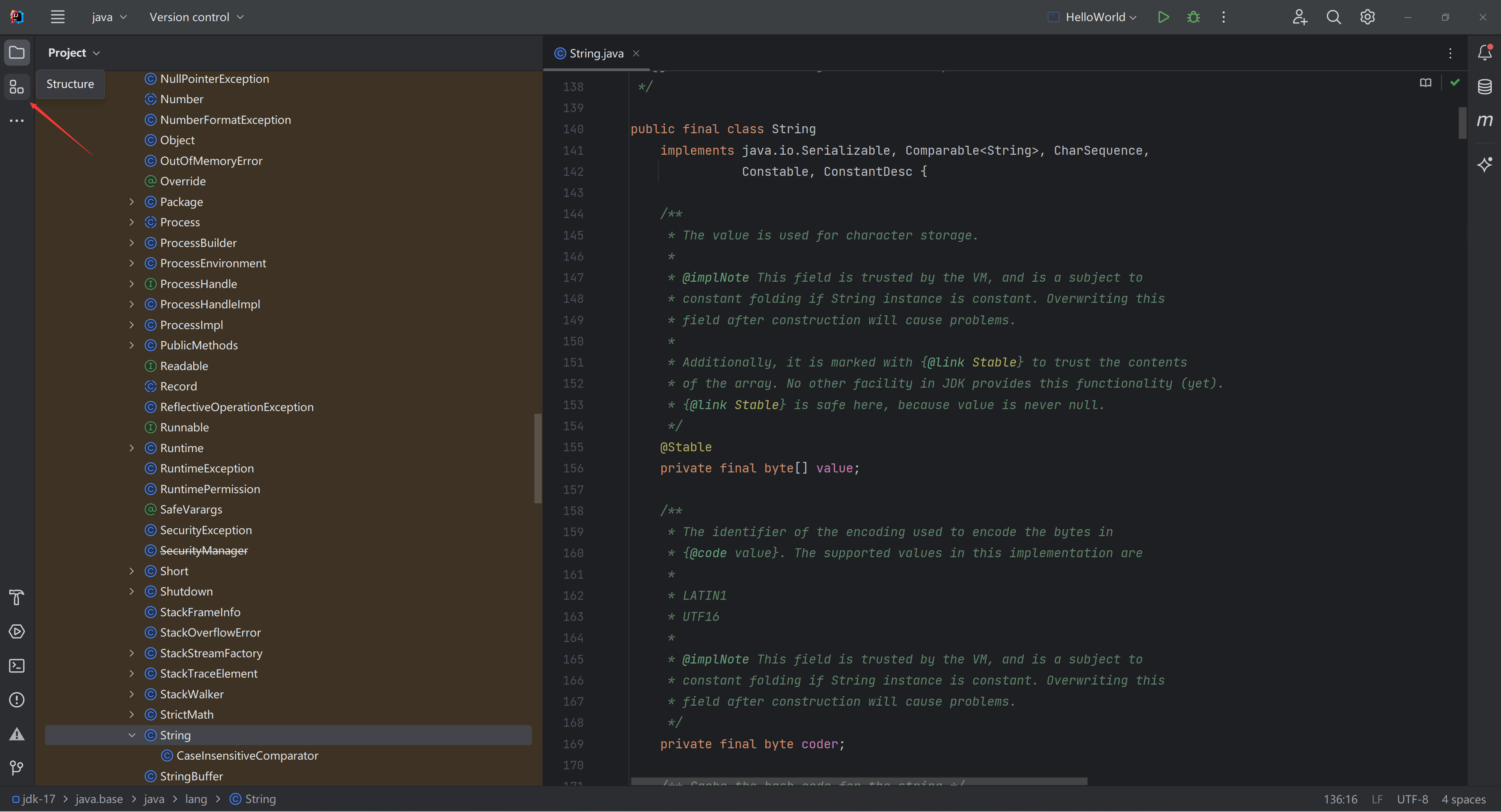1501x812 pixels.
Task: Open the Services tool window
Action: tap(17, 631)
